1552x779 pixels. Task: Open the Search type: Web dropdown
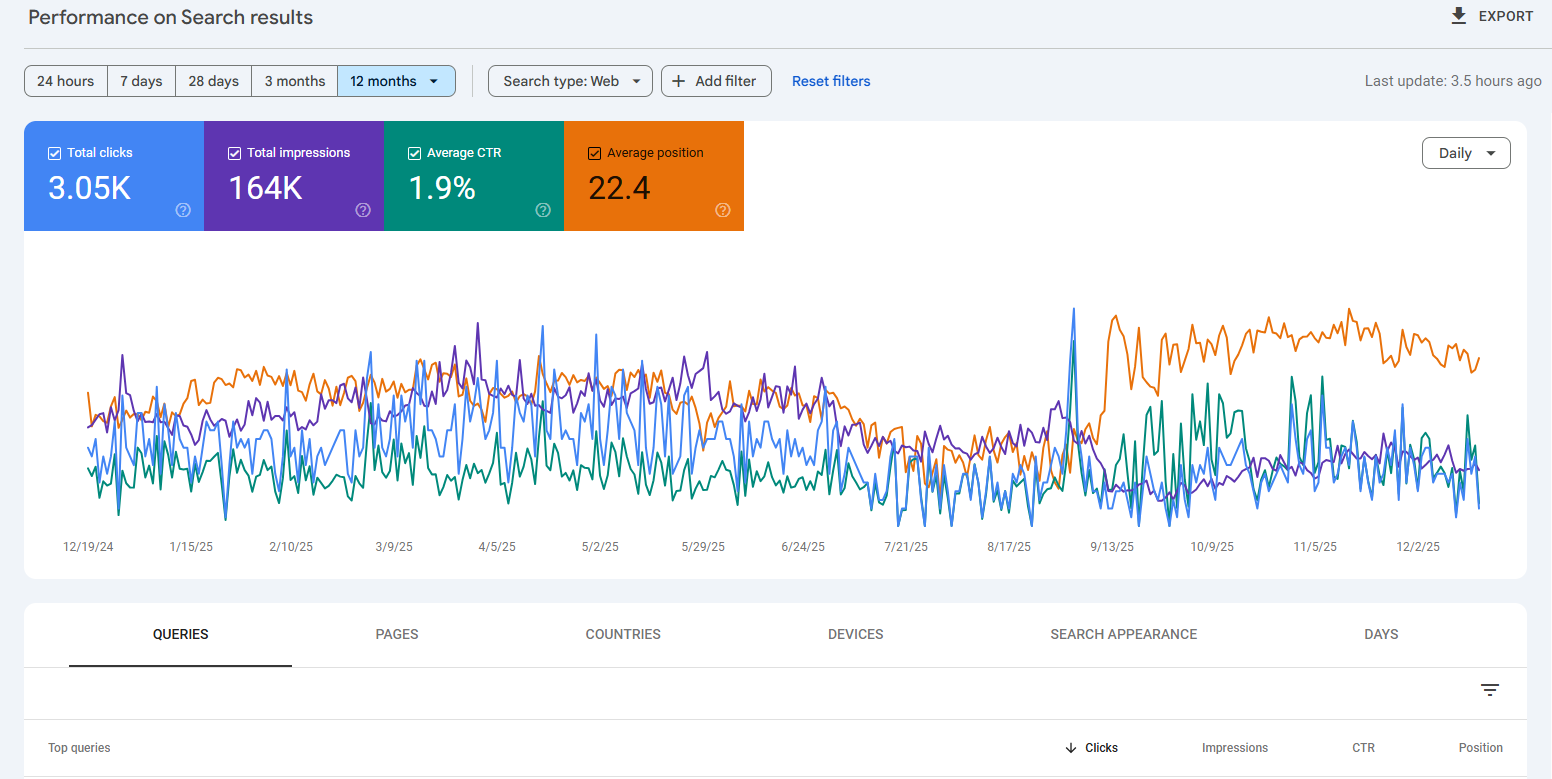click(570, 81)
